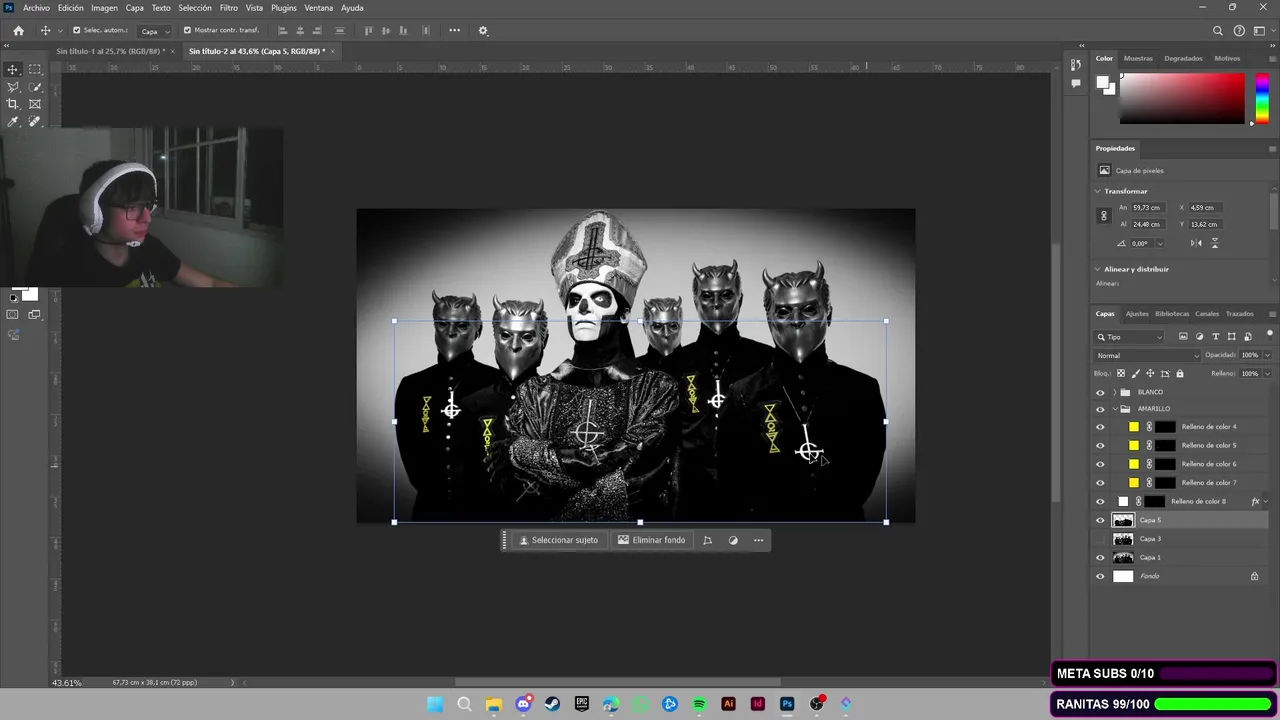Screen dimensions: 1280x720
Task: Select the Polygonal Lasso tool
Action: pyautogui.click(x=13, y=87)
